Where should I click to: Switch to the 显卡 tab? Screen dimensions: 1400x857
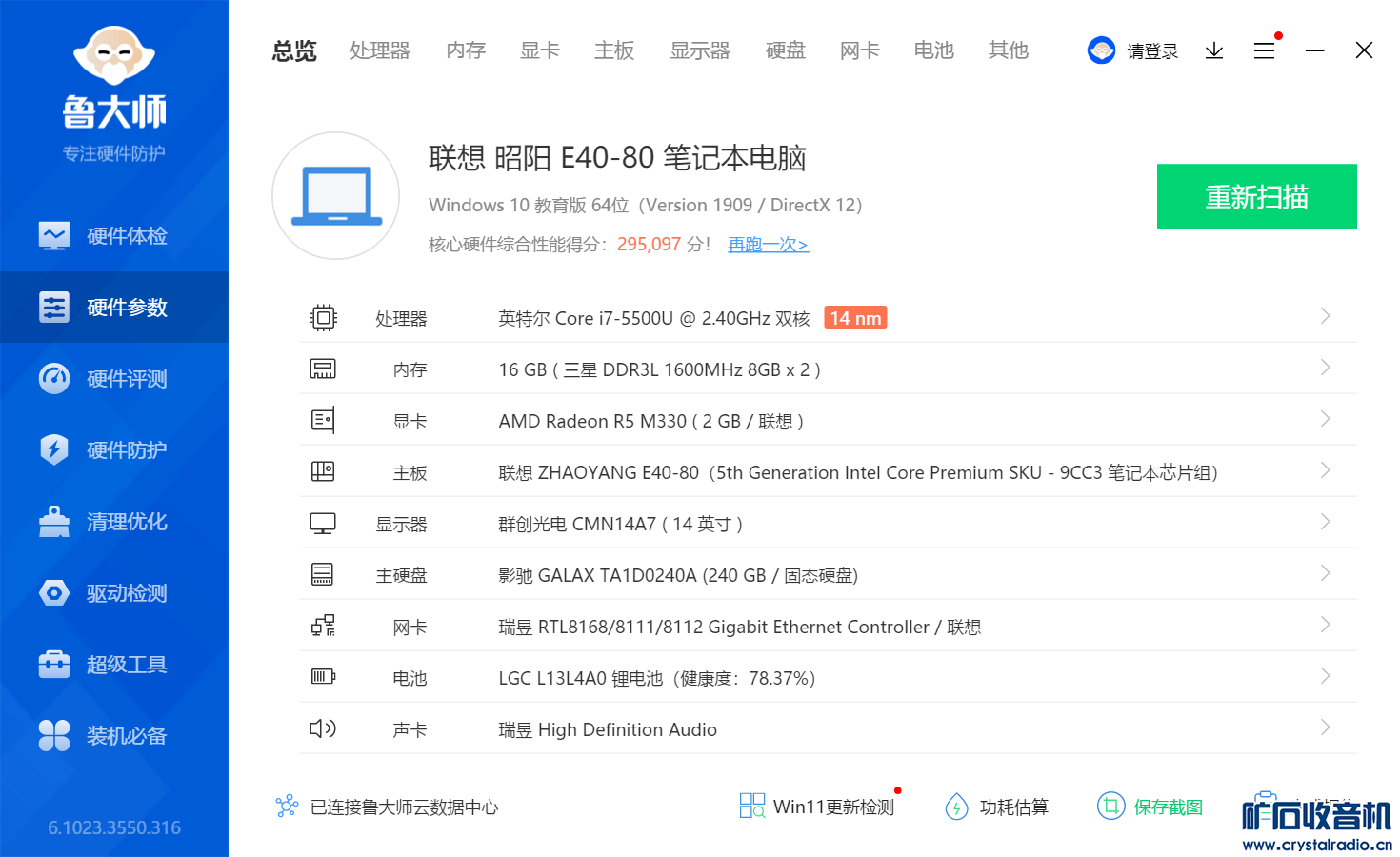pos(539,50)
